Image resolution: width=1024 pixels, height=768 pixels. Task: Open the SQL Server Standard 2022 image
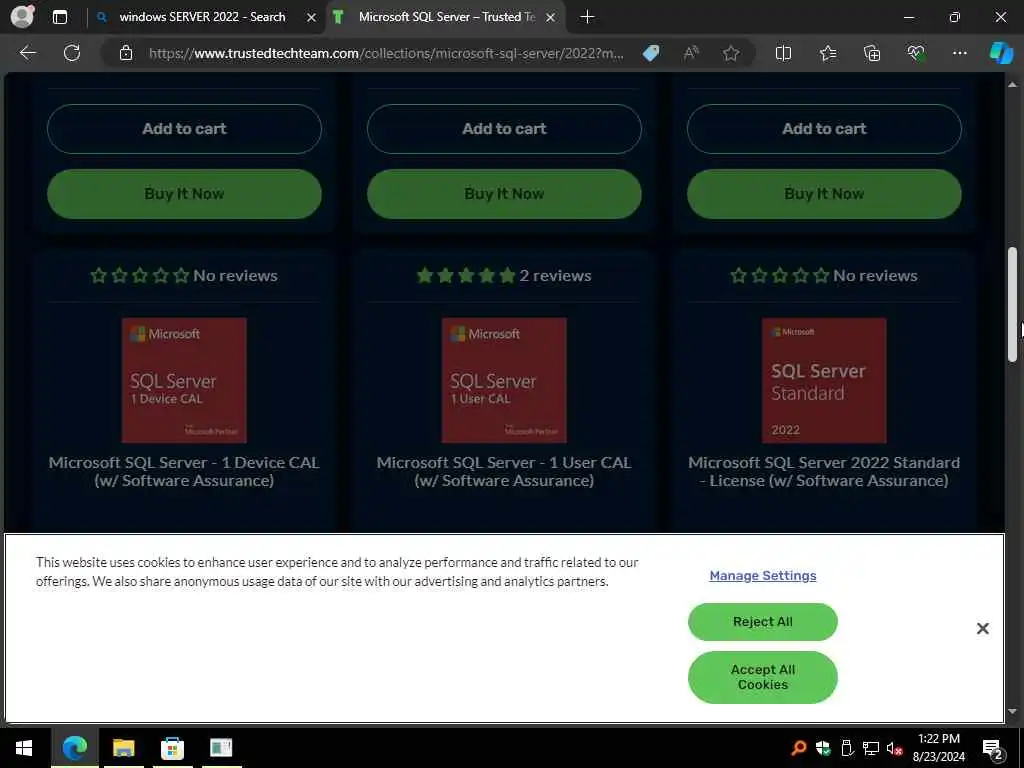coord(824,380)
